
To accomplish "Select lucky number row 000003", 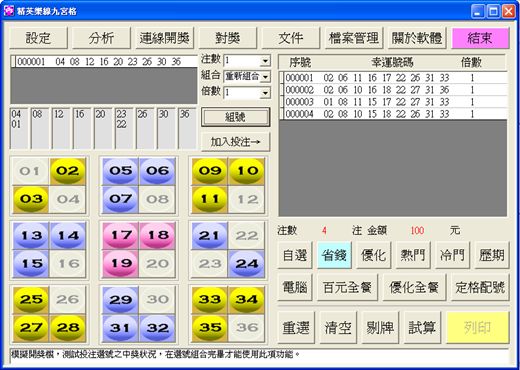I will tap(393, 102).
